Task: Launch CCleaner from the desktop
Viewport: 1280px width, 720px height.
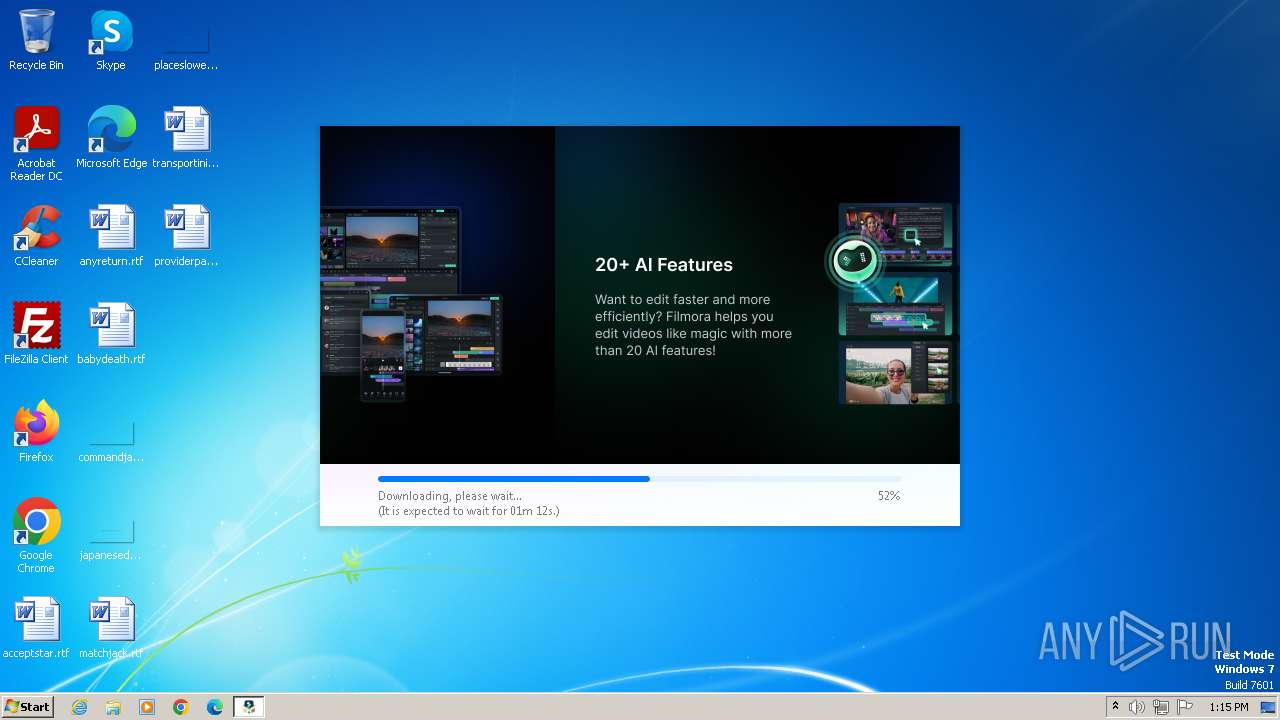Action: click(36, 235)
